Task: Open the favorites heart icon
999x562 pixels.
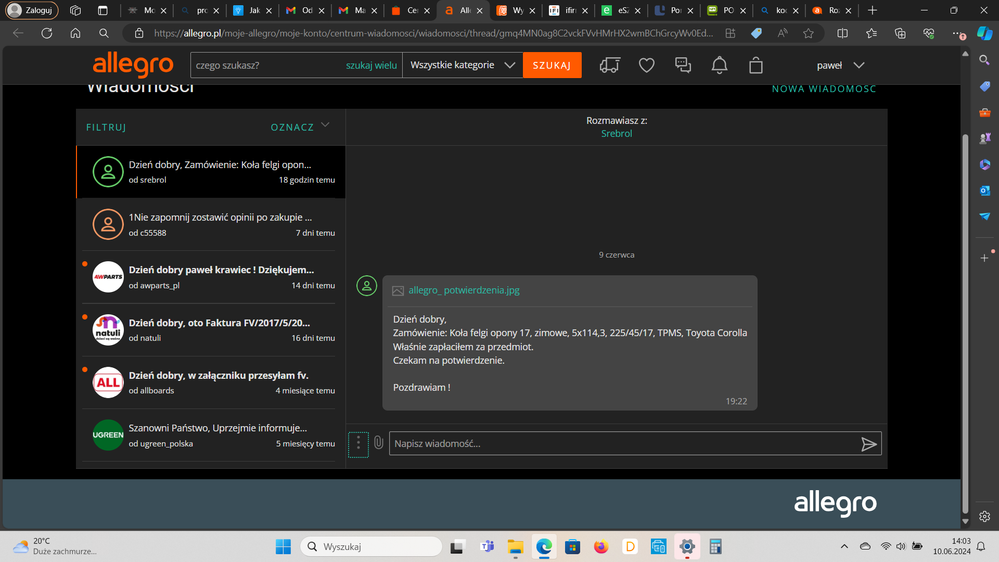Action: coord(647,65)
